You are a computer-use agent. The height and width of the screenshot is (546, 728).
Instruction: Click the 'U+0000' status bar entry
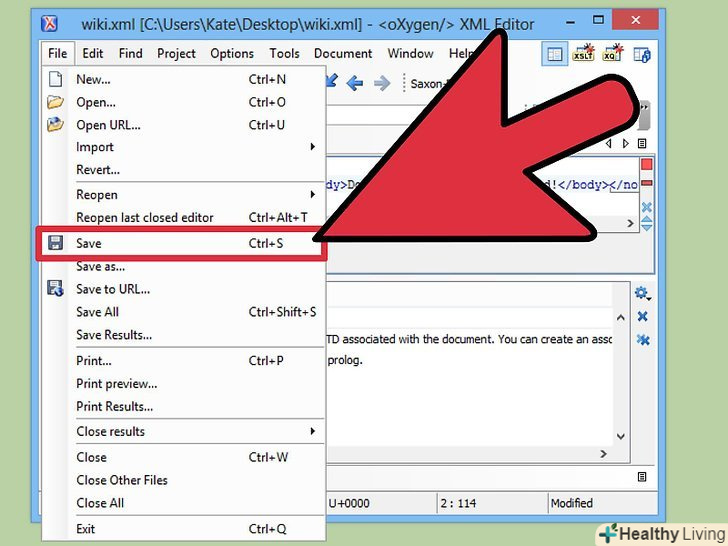349,503
